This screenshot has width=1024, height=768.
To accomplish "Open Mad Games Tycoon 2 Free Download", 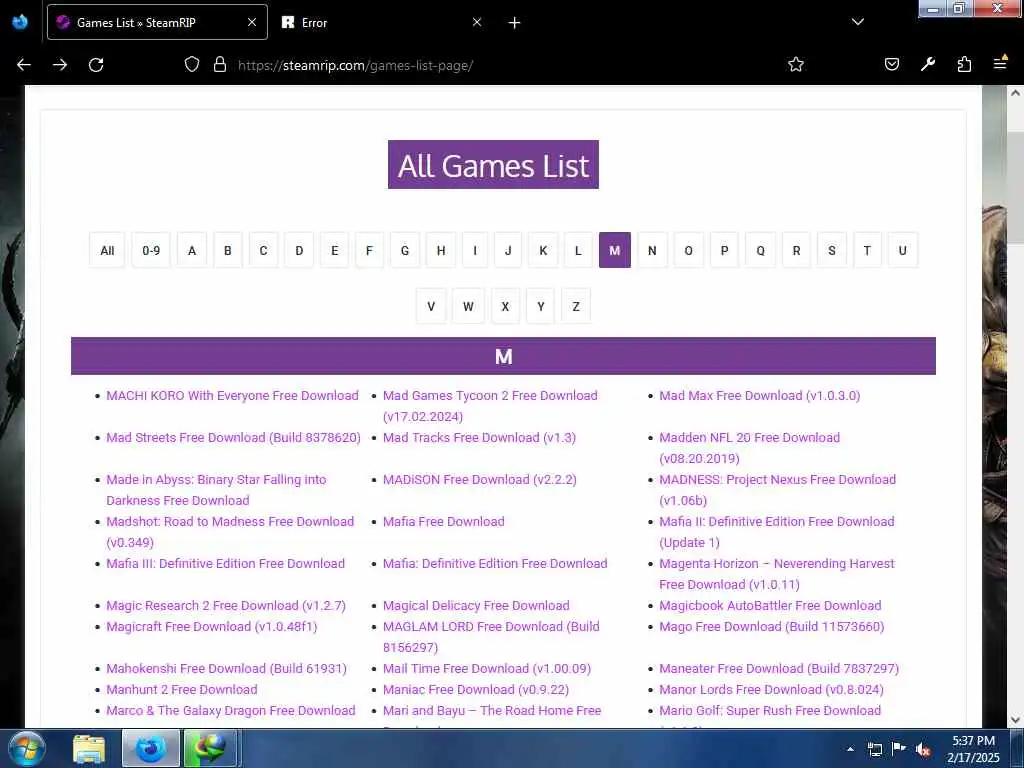I will 490,406.
